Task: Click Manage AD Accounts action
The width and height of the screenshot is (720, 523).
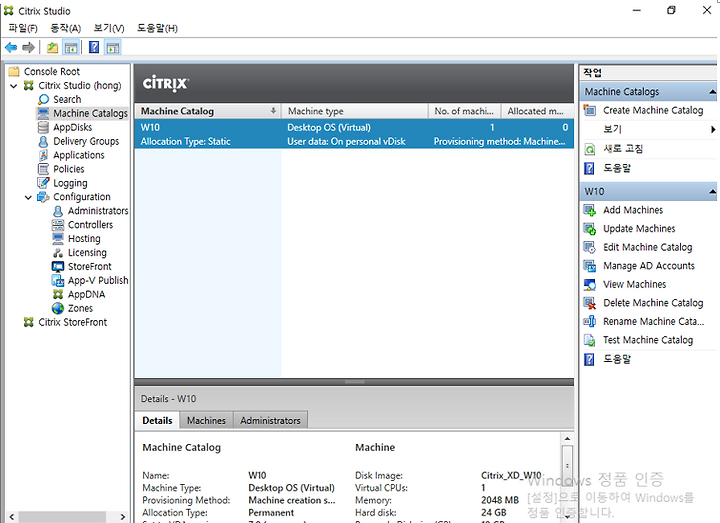Action: click(648, 265)
